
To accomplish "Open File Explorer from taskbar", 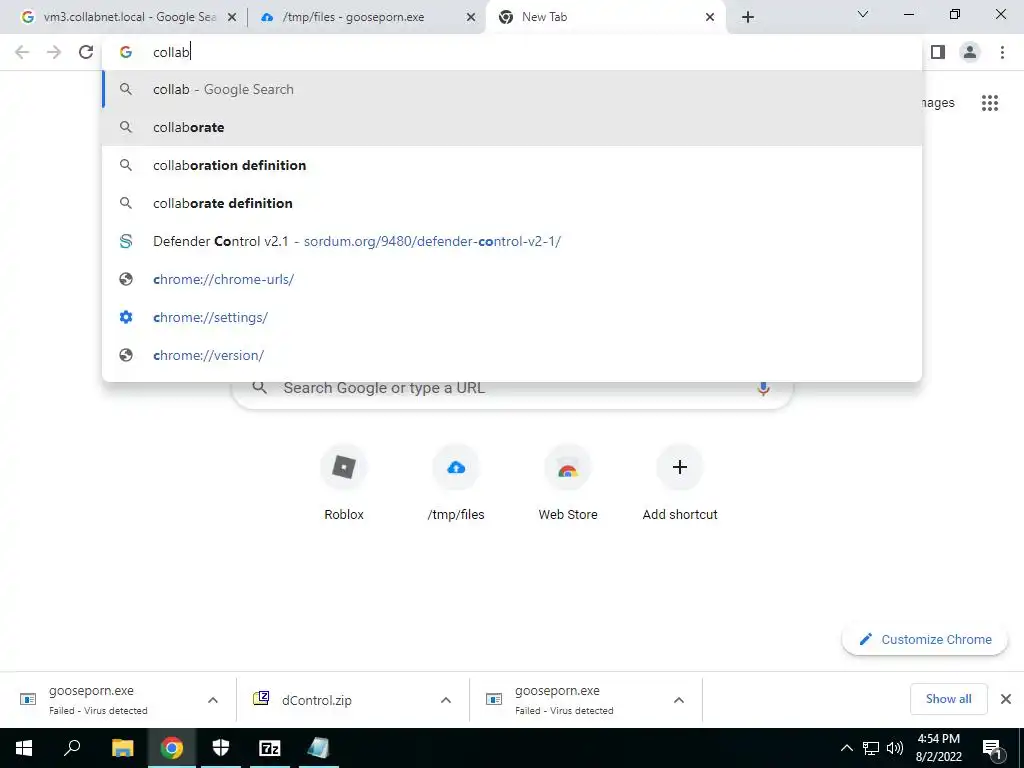I will tap(122, 748).
